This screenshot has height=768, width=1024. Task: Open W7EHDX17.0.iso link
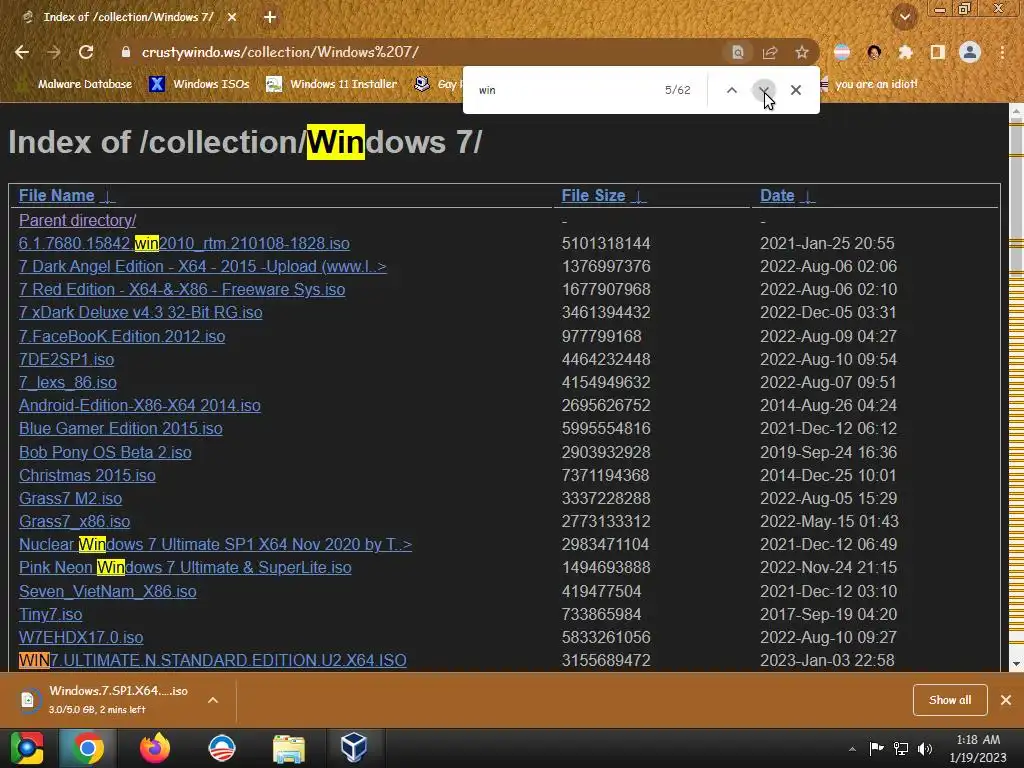81,637
